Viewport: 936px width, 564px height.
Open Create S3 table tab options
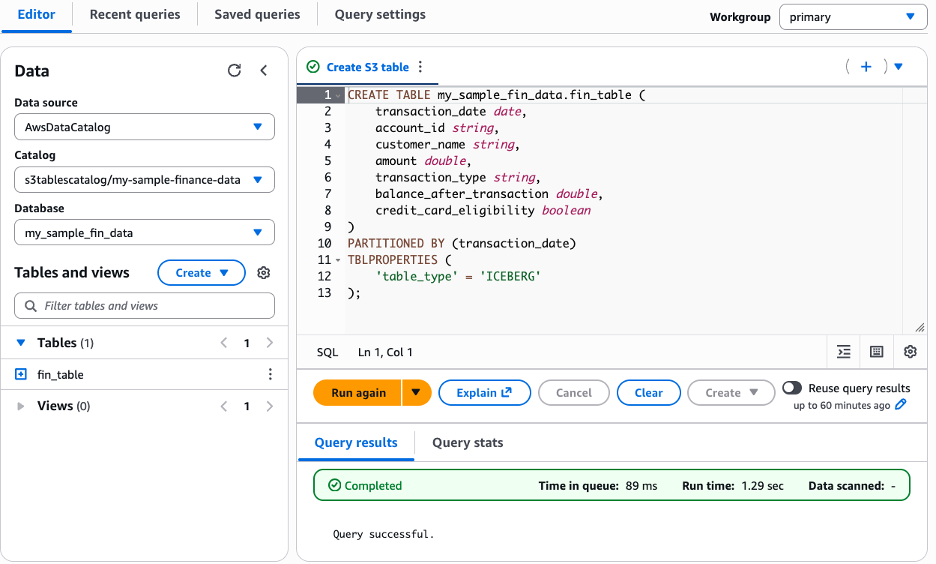pyautogui.click(x=420, y=67)
